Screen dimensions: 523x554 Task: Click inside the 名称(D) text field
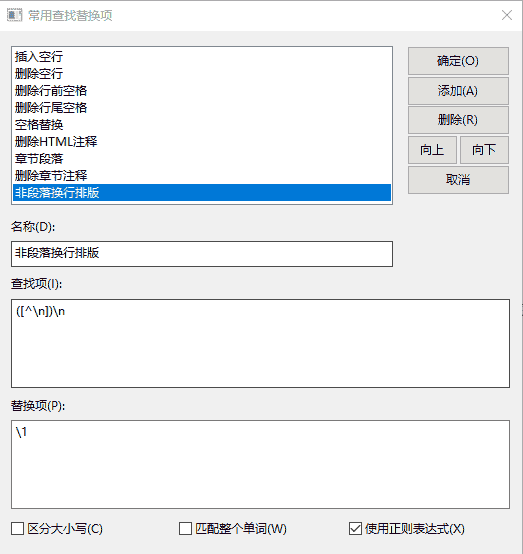(x=202, y=254)
